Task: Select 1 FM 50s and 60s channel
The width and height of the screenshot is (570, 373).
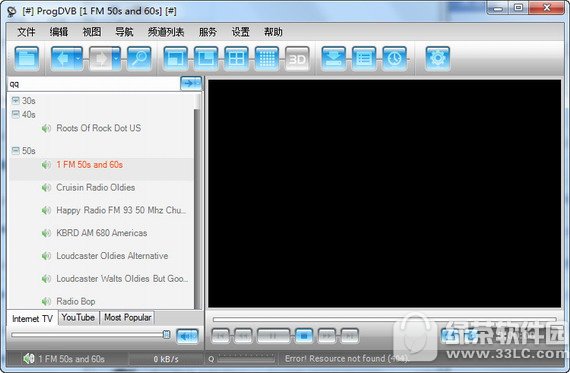Action: point(89,165)
